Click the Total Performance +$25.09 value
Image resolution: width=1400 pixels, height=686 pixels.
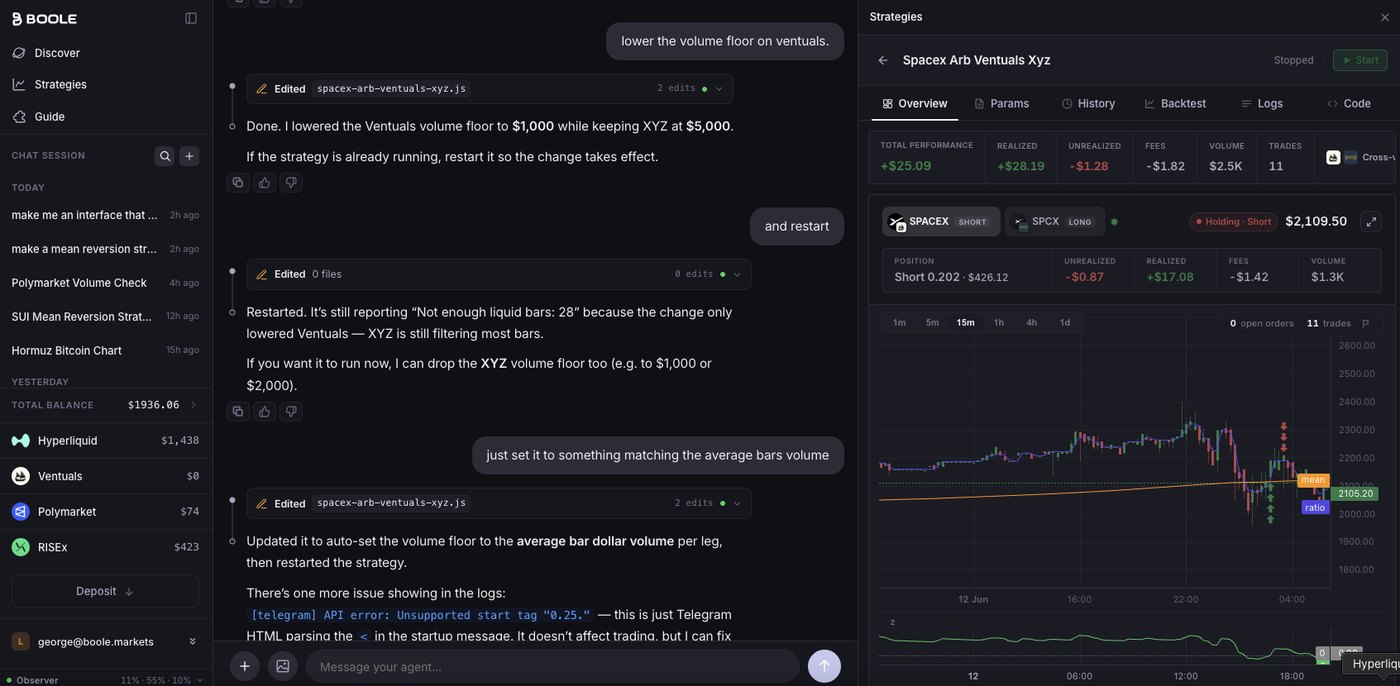(x=906, y=166)
